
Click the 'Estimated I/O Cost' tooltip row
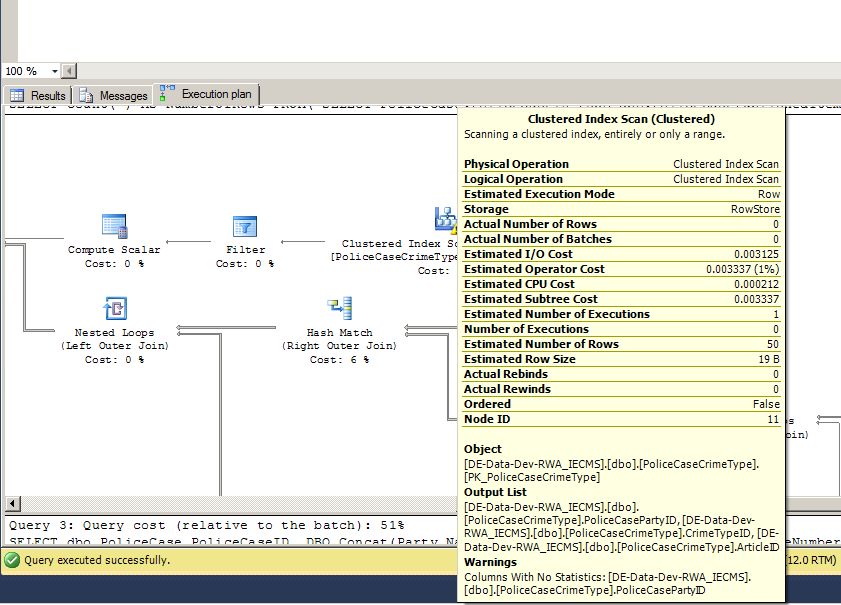[622, 254]
